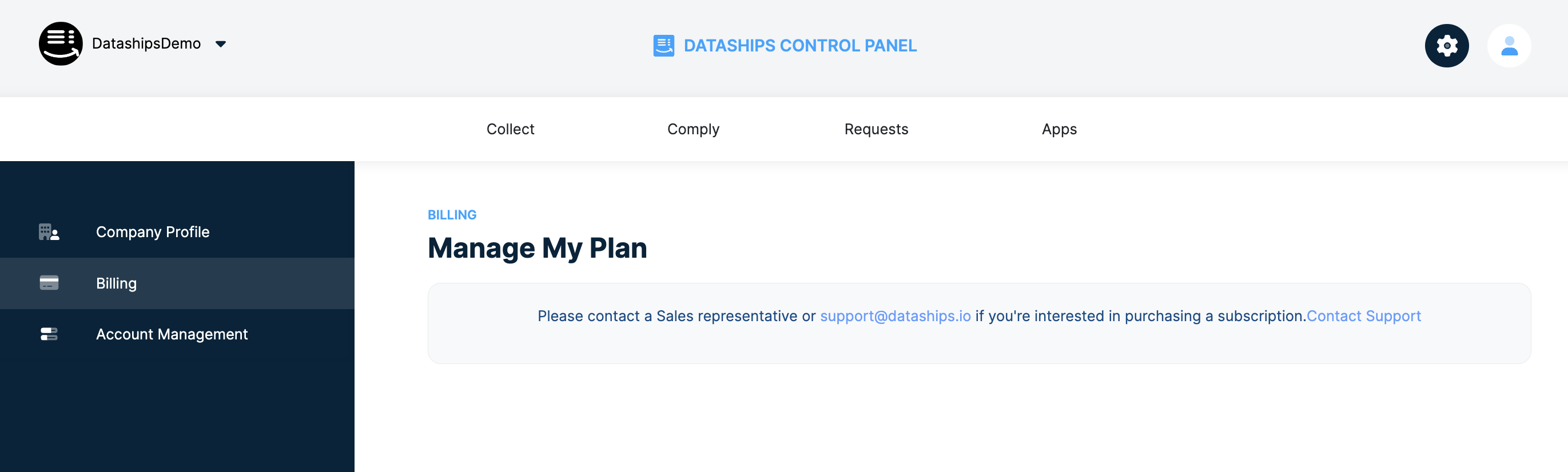The image size is (1568, 472).
Task: Click the support@dataships.io email link
Action: (x=896, y=317)
